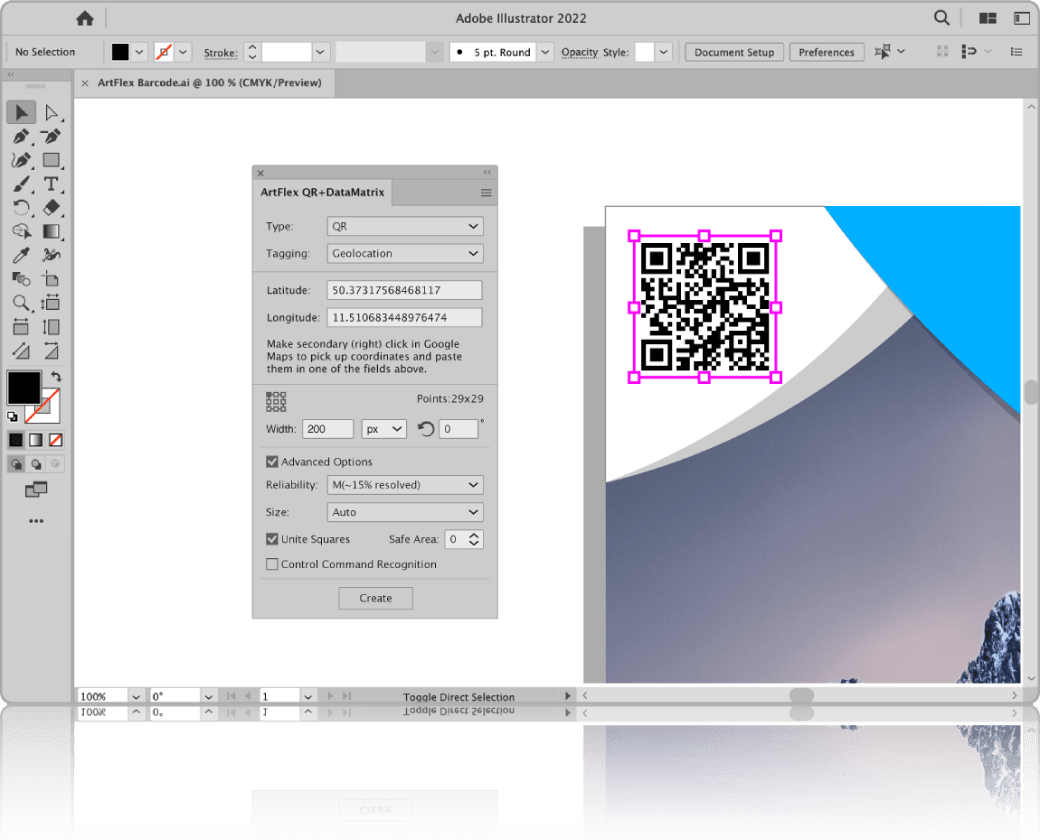Open the barcode Type dropdown

tap(405, 227)
